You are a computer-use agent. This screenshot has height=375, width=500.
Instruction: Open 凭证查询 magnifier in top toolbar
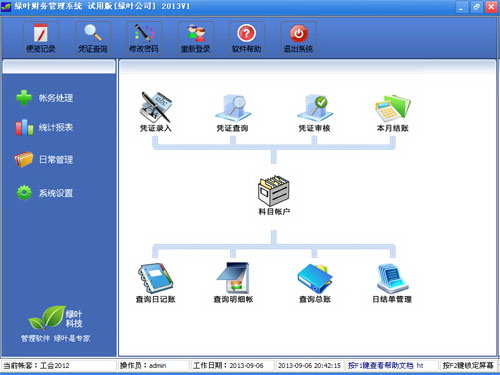pyautogui.click(x=93, y=38)
